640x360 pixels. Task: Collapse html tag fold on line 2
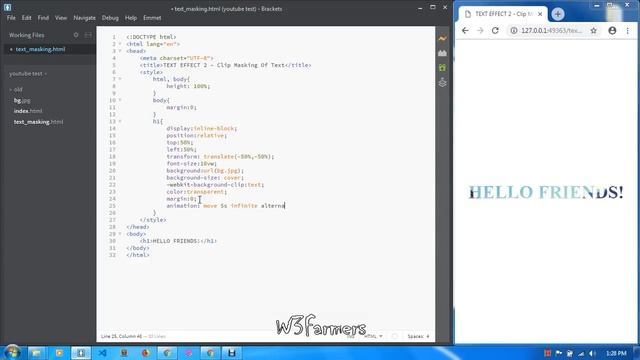(120, 44)
